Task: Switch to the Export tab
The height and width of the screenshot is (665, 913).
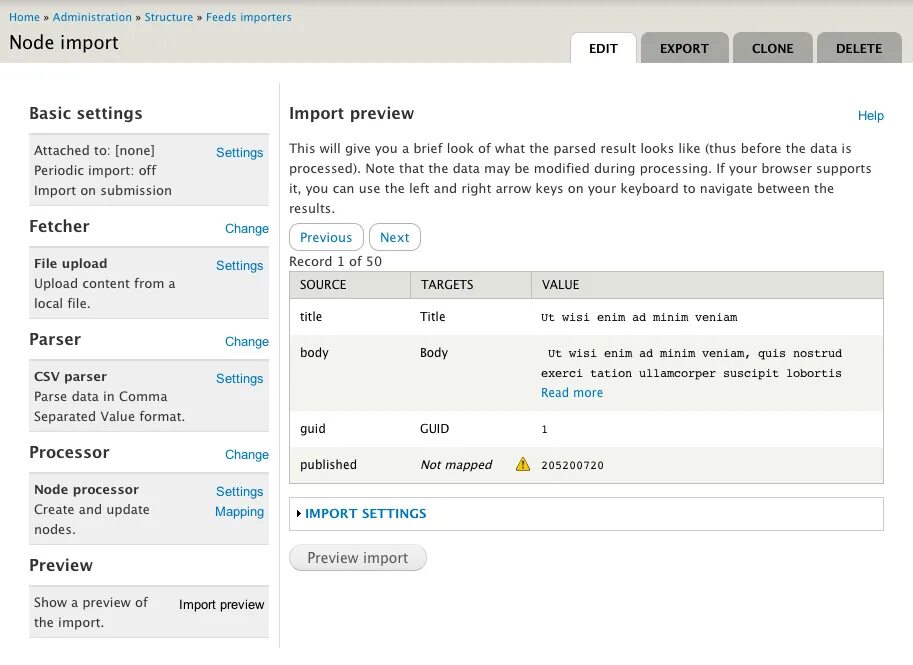Action: point(684,48)
